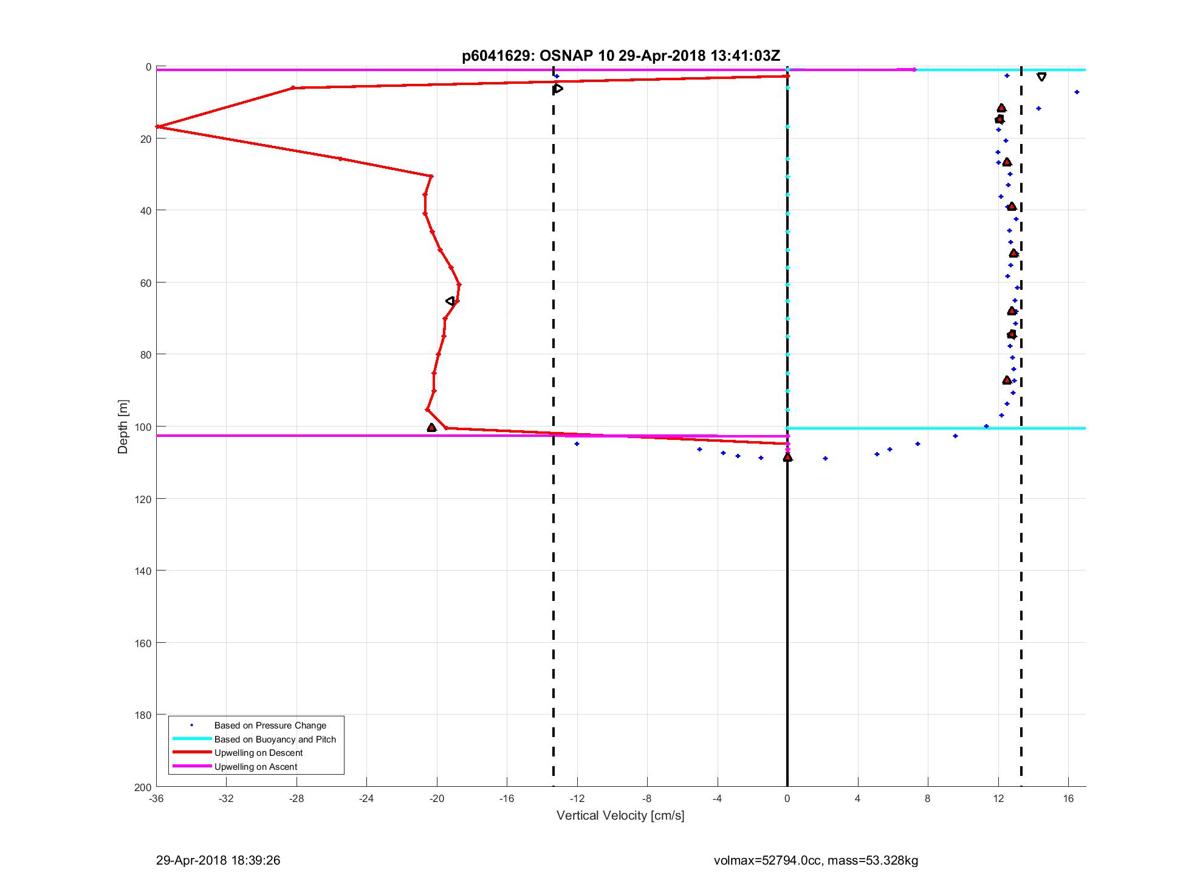Click the plot title "p6041629: OSNAP 10 29-Apr-2018 13:41:03Z"
The image size is (1200, 885).
621,56
